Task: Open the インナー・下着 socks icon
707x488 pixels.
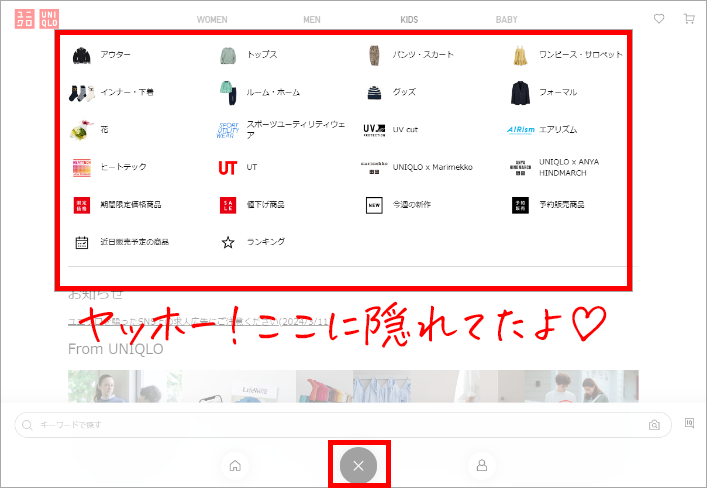Action: pyautogui.click(x=82, y=92)
